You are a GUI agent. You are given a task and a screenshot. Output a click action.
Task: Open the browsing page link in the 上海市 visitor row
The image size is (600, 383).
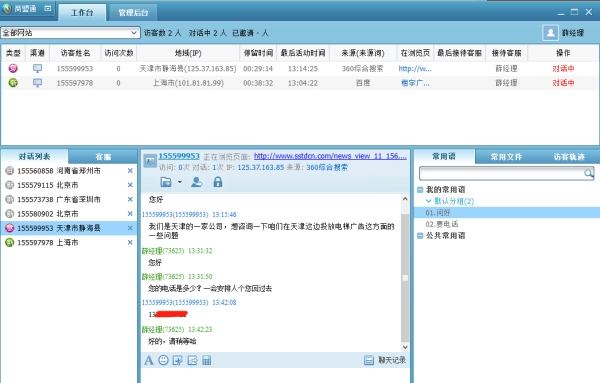click(415, 83)
